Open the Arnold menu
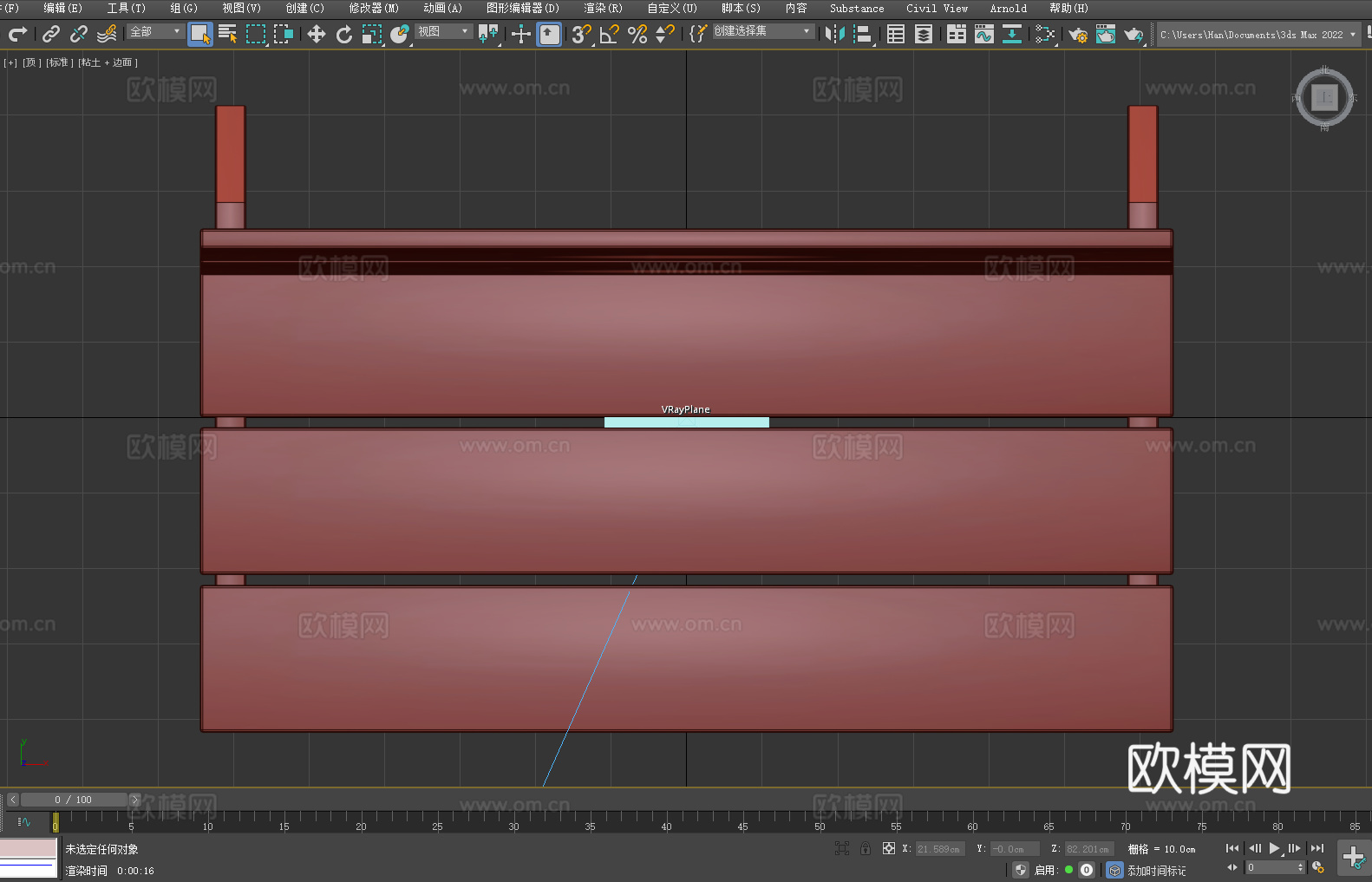 (1009, 8)
